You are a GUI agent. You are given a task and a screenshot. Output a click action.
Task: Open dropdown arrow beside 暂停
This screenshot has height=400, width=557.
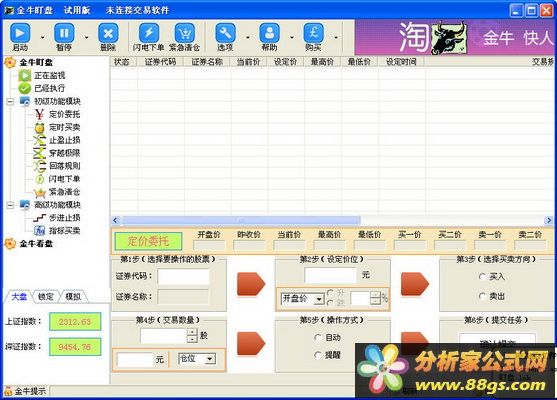point(87,37)
